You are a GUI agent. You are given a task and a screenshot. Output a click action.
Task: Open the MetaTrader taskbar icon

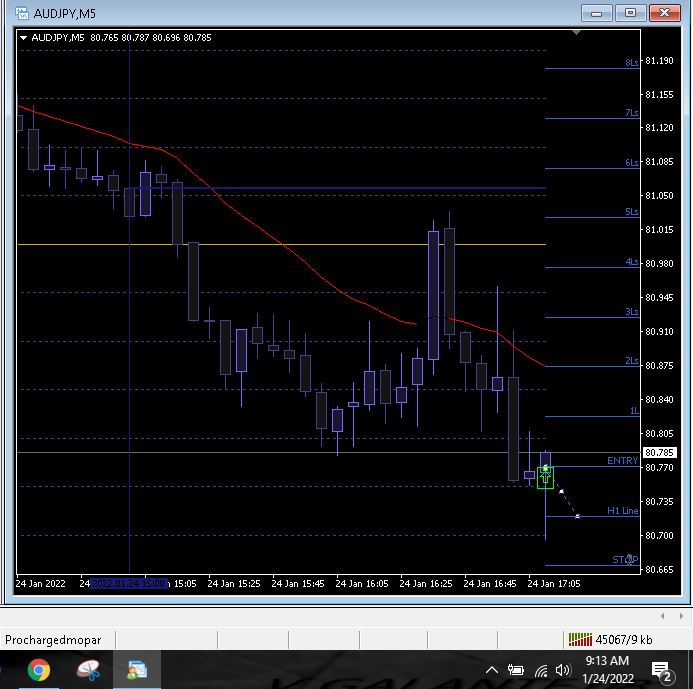[x=137, y=670]
